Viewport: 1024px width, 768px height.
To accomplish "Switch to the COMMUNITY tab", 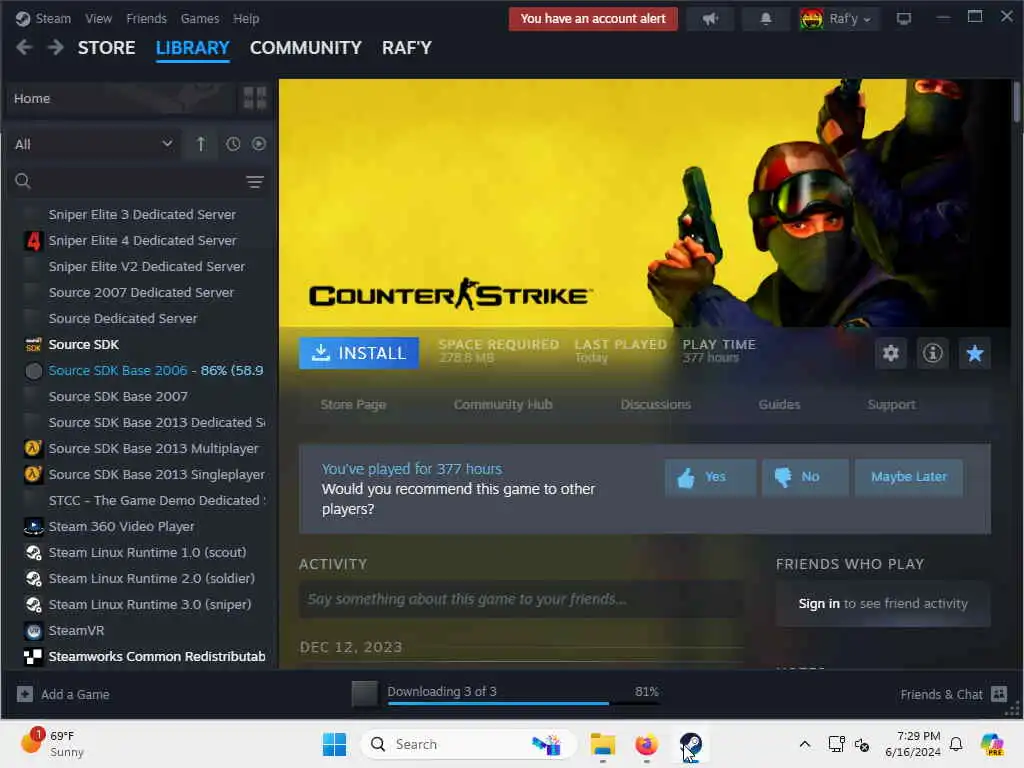I will coord(306,48).
